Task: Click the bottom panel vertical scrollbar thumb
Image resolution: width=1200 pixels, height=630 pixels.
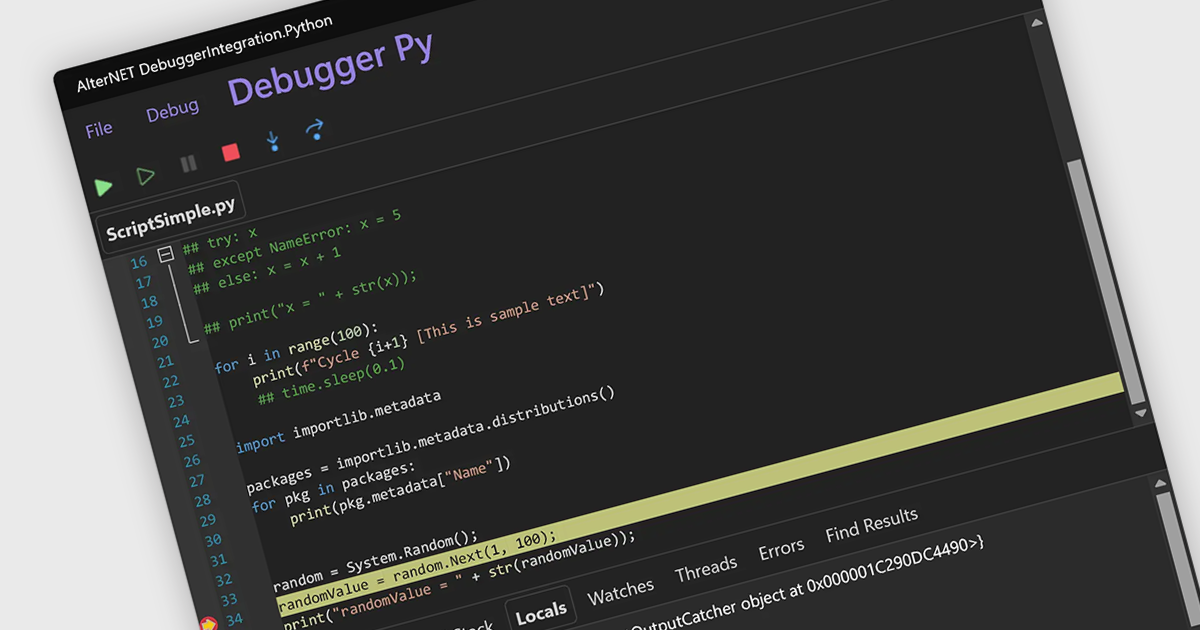Action: click(x=1181, y=560)
